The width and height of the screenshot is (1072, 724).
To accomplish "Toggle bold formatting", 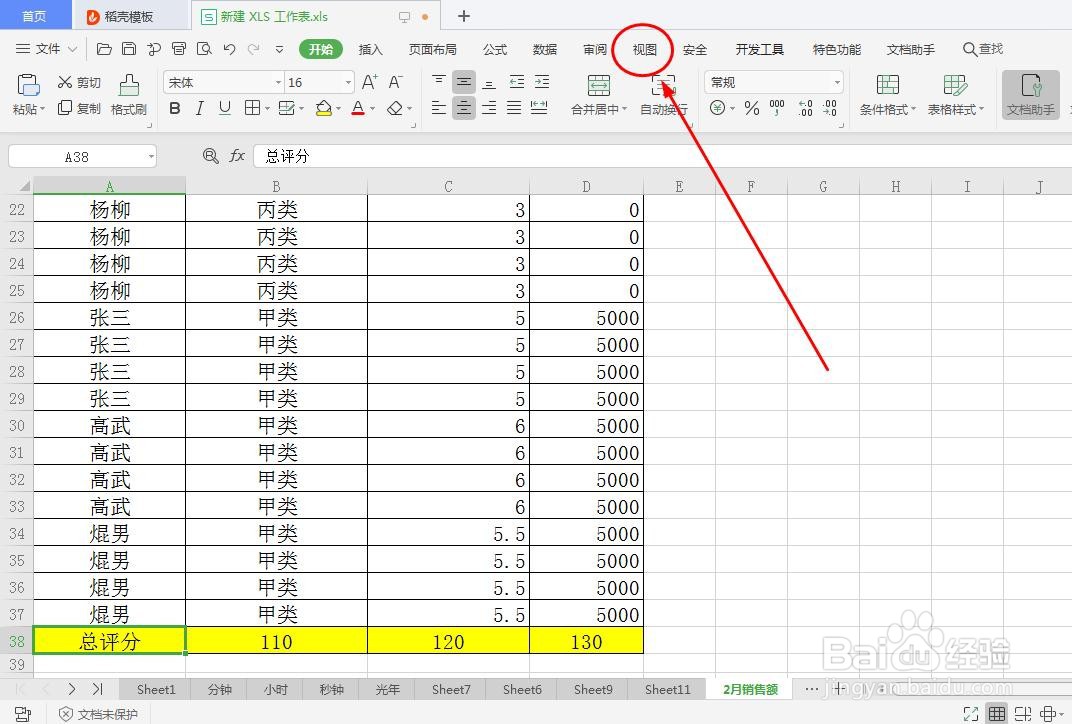I will coord(175,108).
